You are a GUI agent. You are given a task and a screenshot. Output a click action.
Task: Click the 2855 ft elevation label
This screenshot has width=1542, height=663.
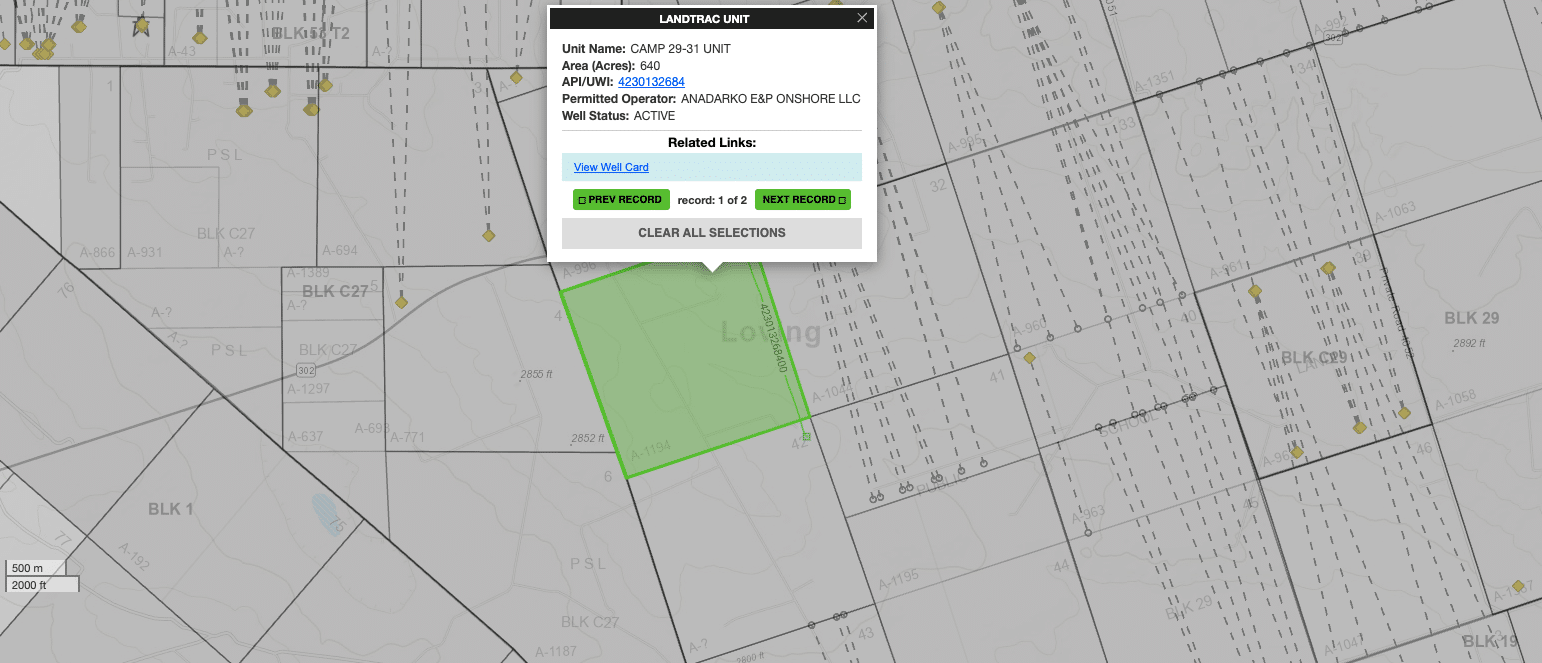pyautogui.click(x=536, y=375)
